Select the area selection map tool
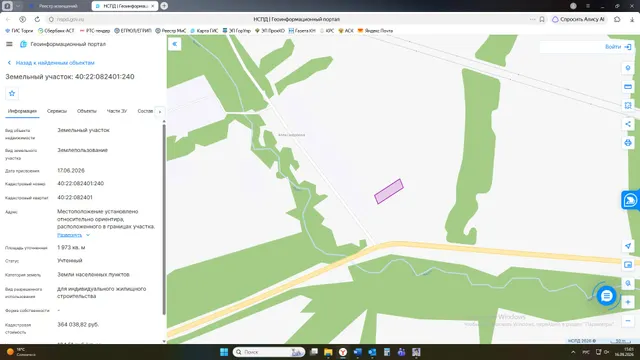This screenshot has height=360, width=640. [628, 105]
